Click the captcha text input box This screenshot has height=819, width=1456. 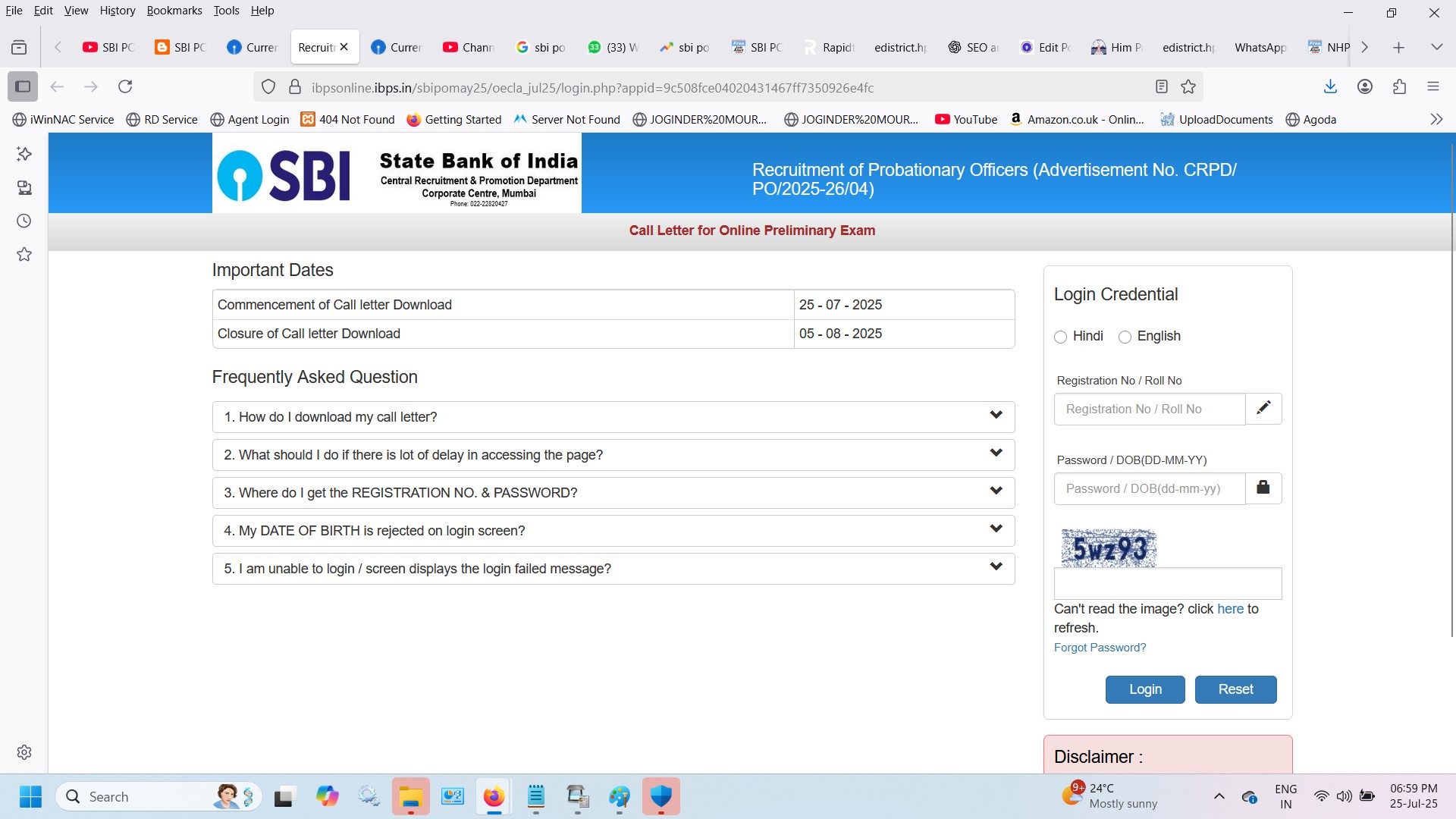point(1168,583)
